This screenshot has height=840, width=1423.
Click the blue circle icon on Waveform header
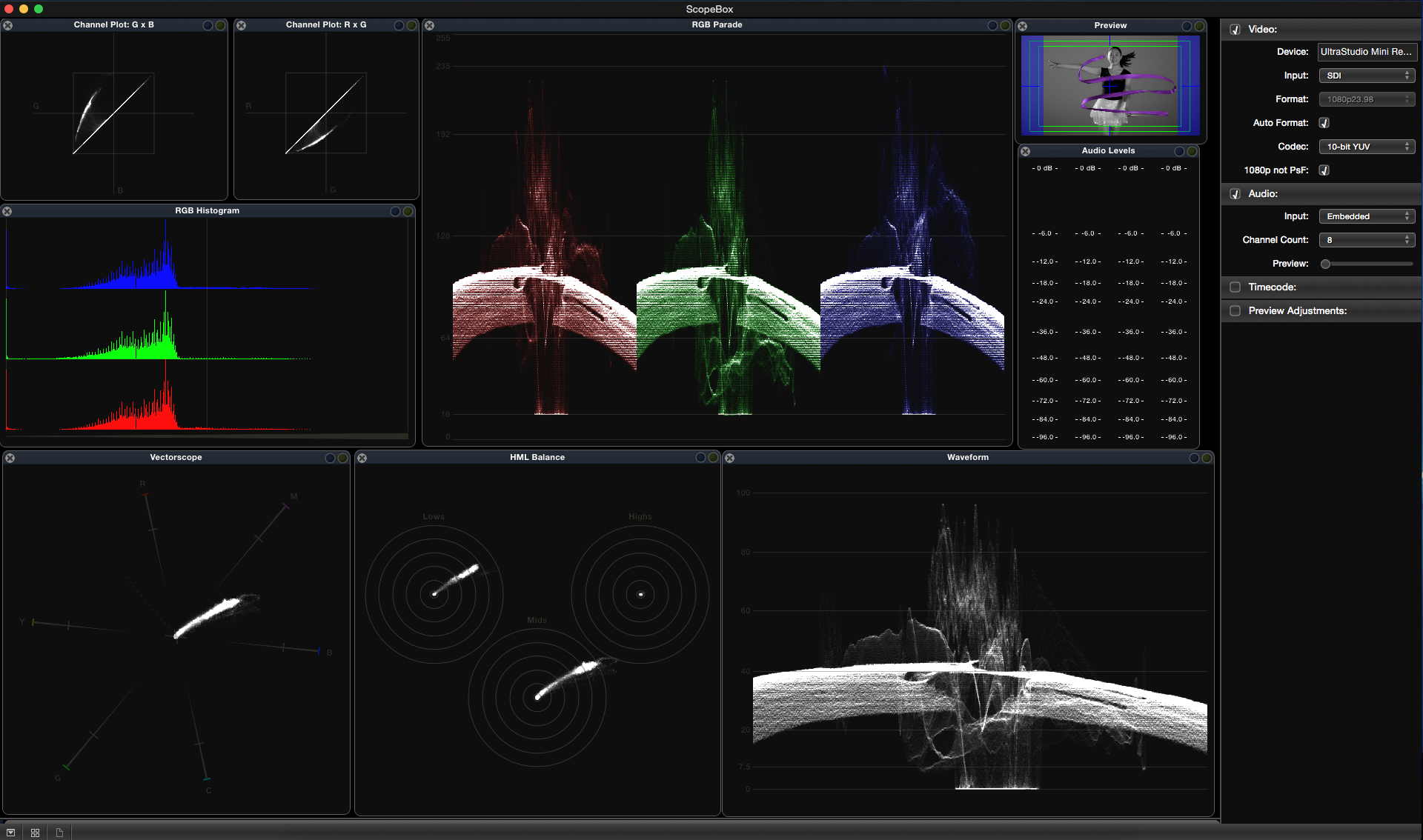tap(1193, 458)
